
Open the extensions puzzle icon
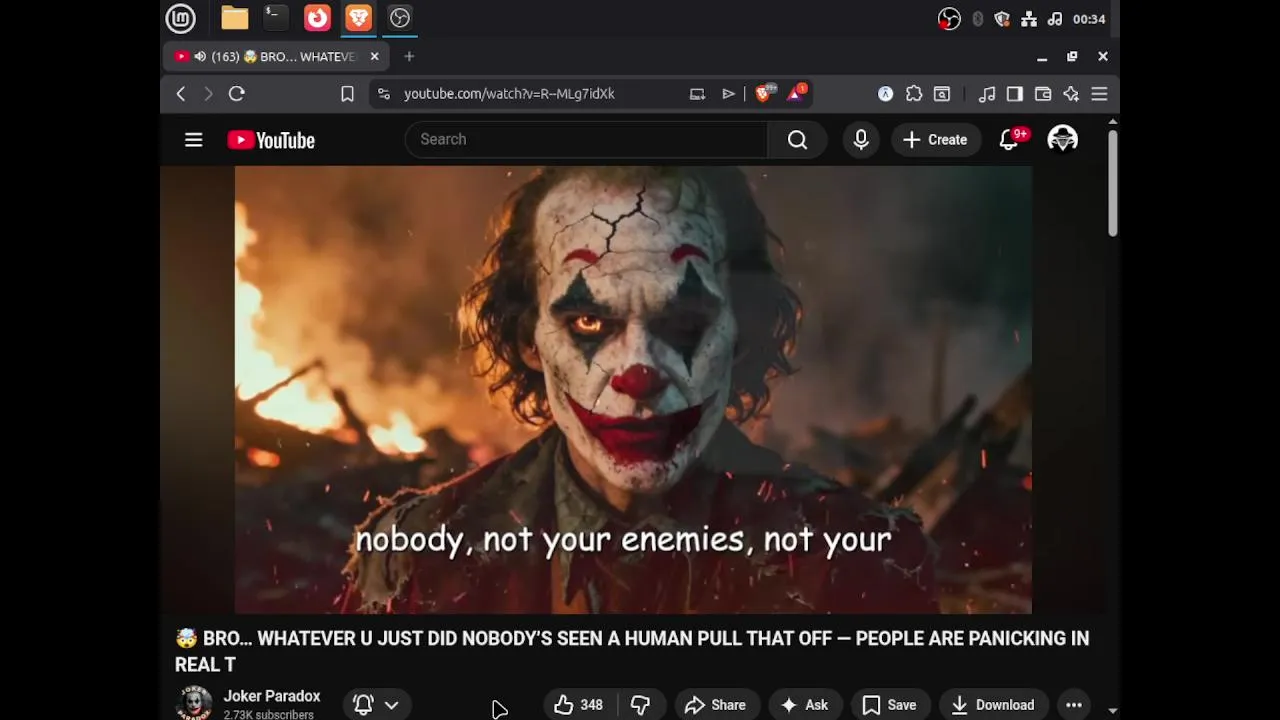(914, 94)
